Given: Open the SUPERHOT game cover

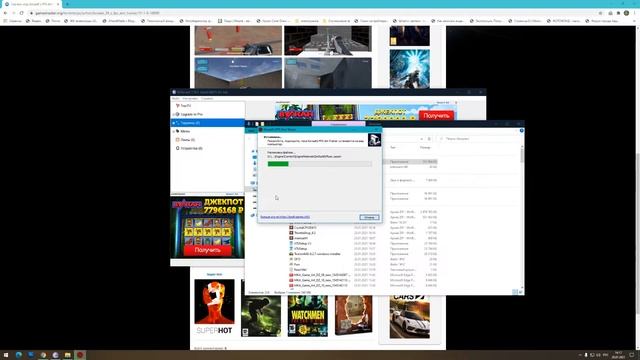Looking at the screenshot, I should point(214,307).
